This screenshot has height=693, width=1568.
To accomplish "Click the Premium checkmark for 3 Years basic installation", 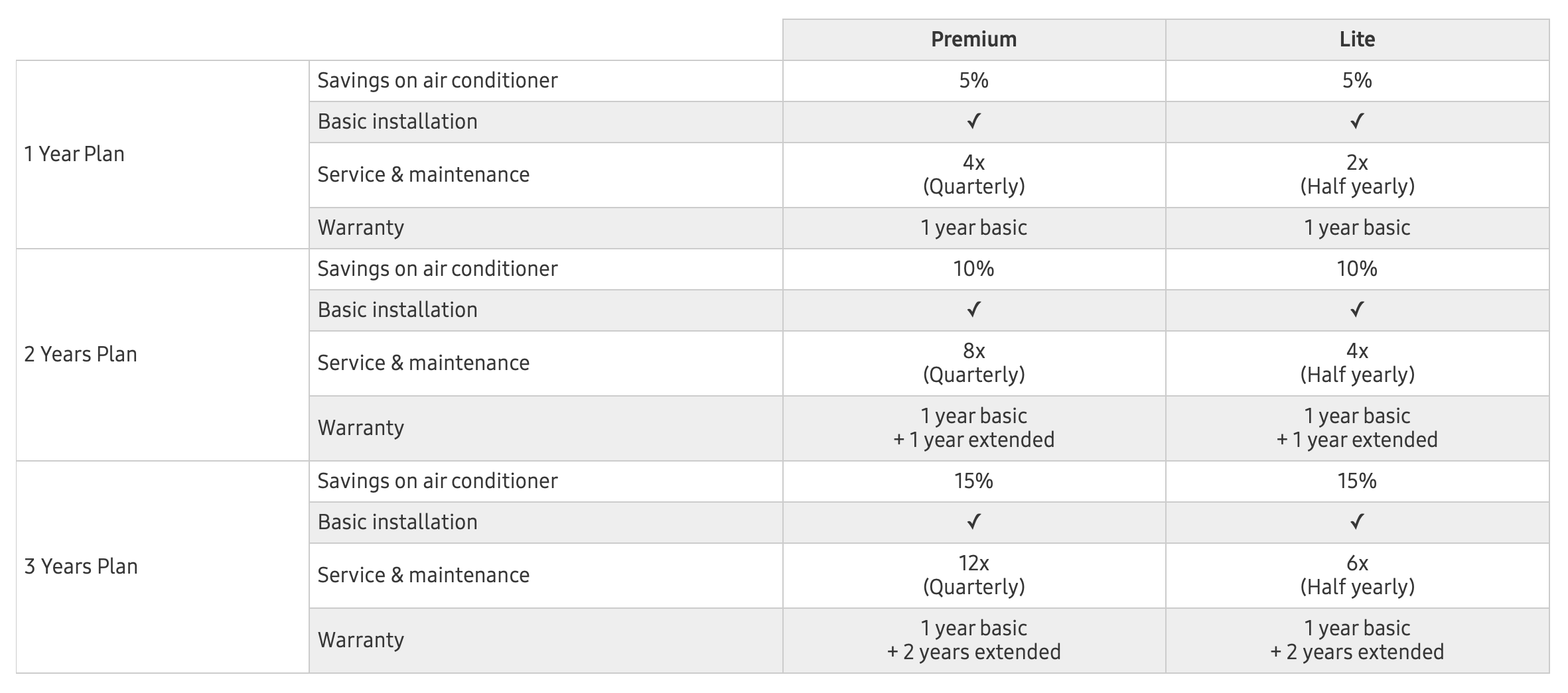I will (x=973, y=522).
